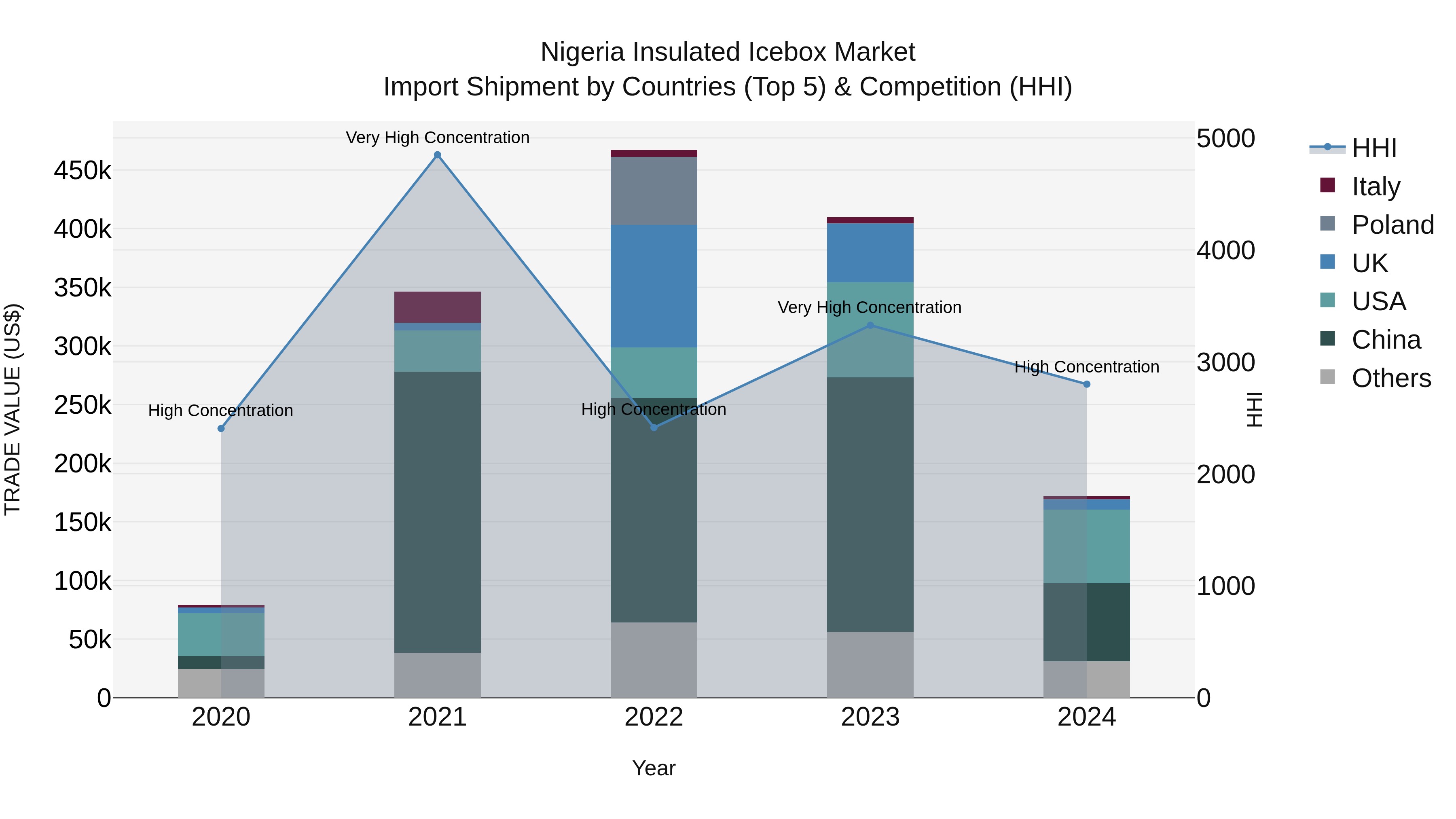Click the 2020 USA bar segment
Screen dimensions: 1456x819
pos(221,635)
